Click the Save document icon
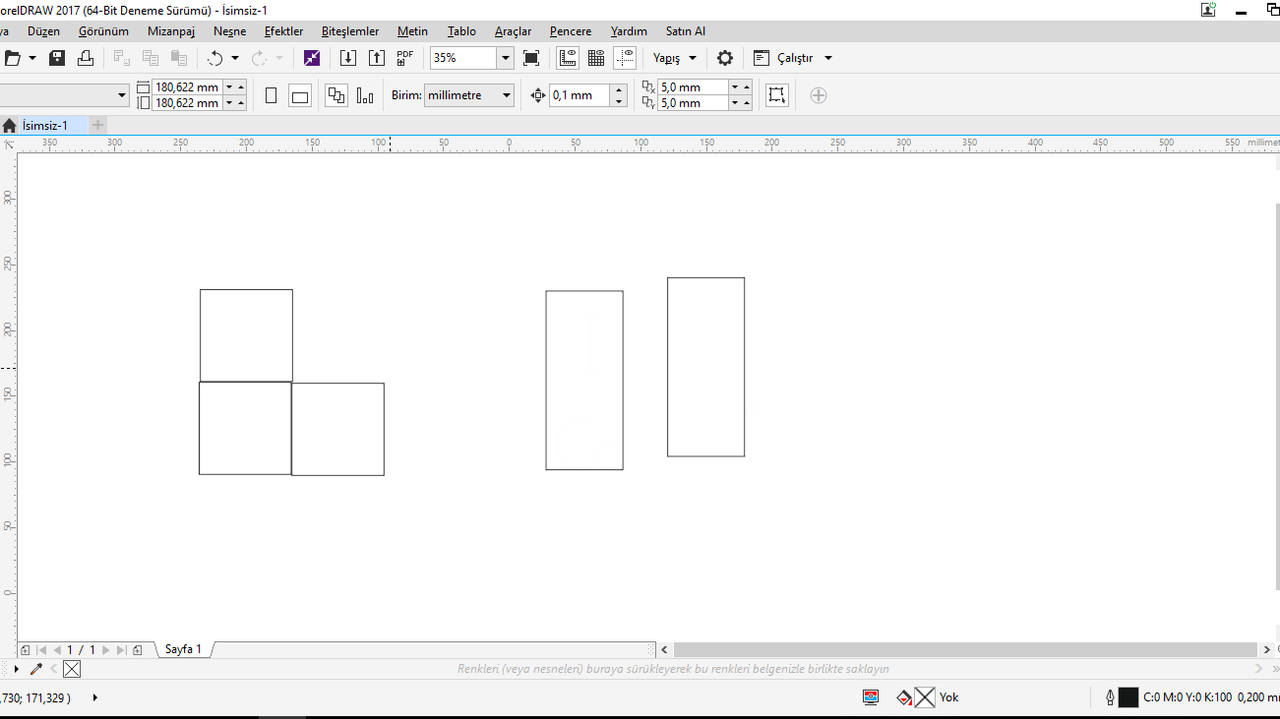The height and width of the screenshot is (719, 1280). point(57,58)
